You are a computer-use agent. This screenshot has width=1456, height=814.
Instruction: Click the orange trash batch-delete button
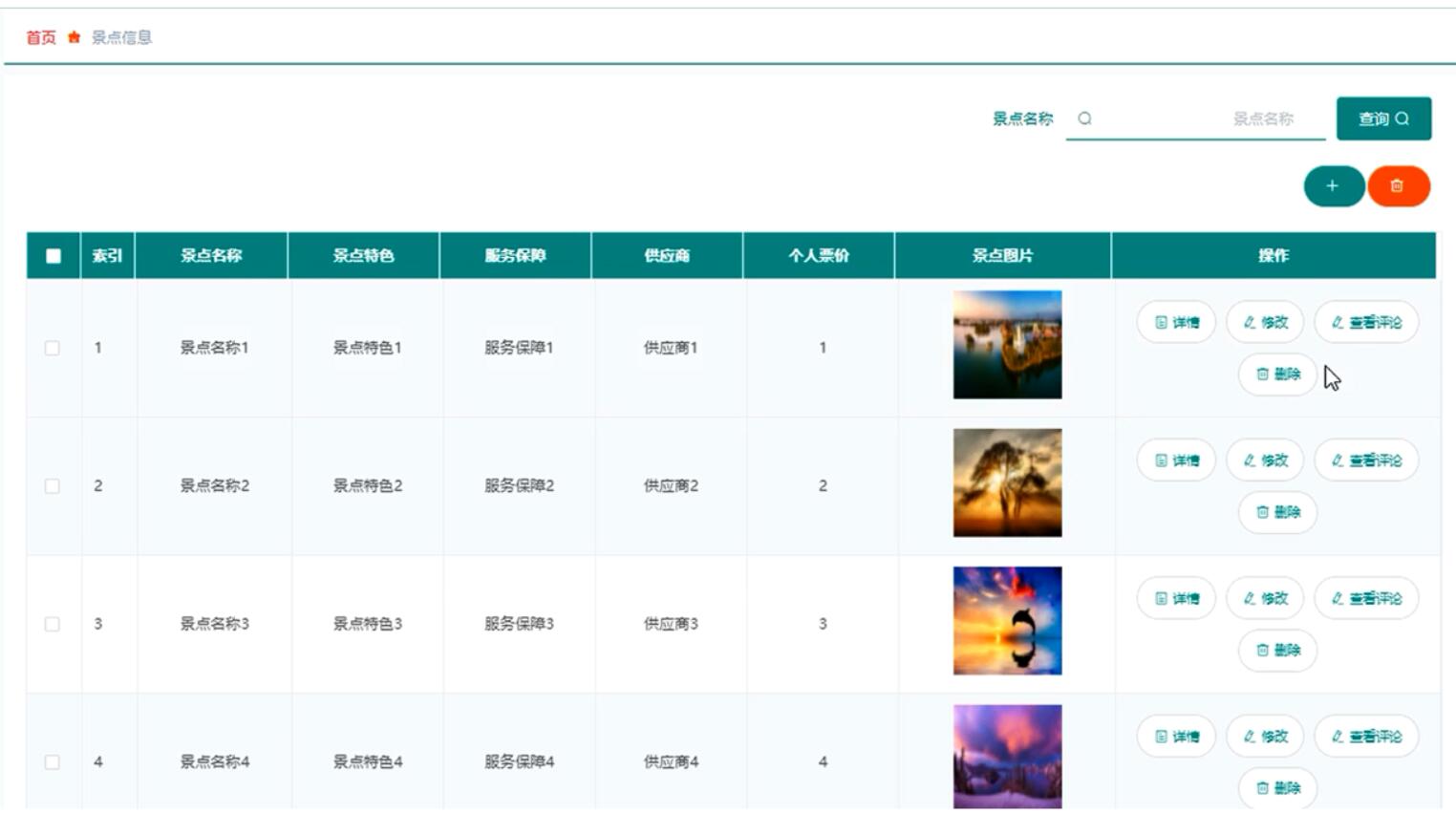(1398, 186)
